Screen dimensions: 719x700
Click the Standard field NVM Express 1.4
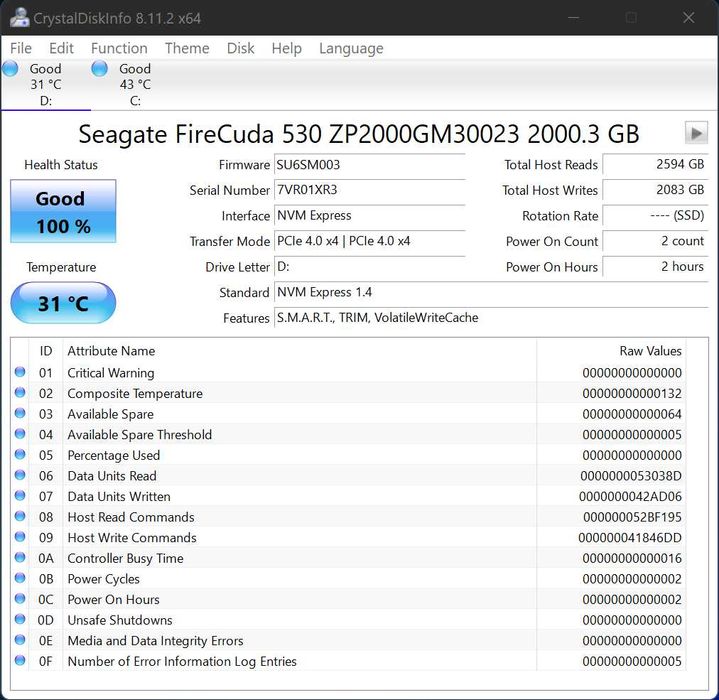pos(492,292)
